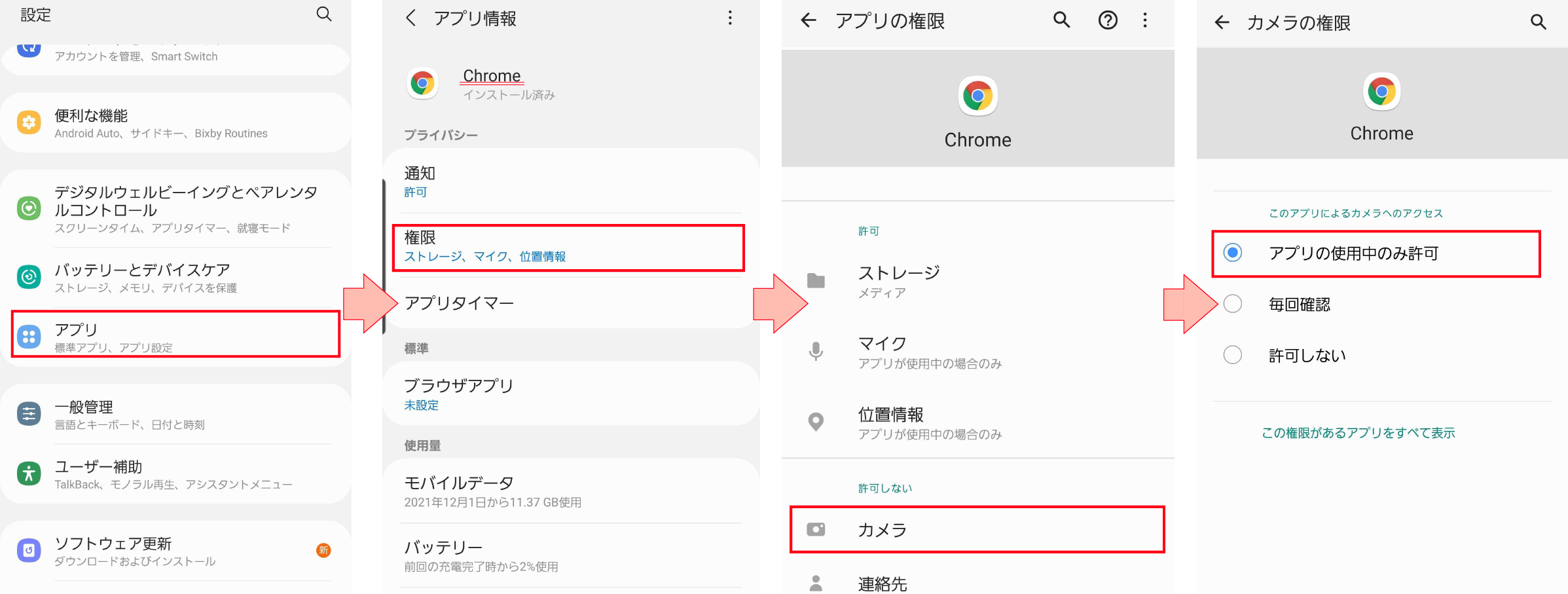Open the three-dot menu in アプリ情報
The height and width of the screenshot is (594, 1568).
[x=730, y=18]
